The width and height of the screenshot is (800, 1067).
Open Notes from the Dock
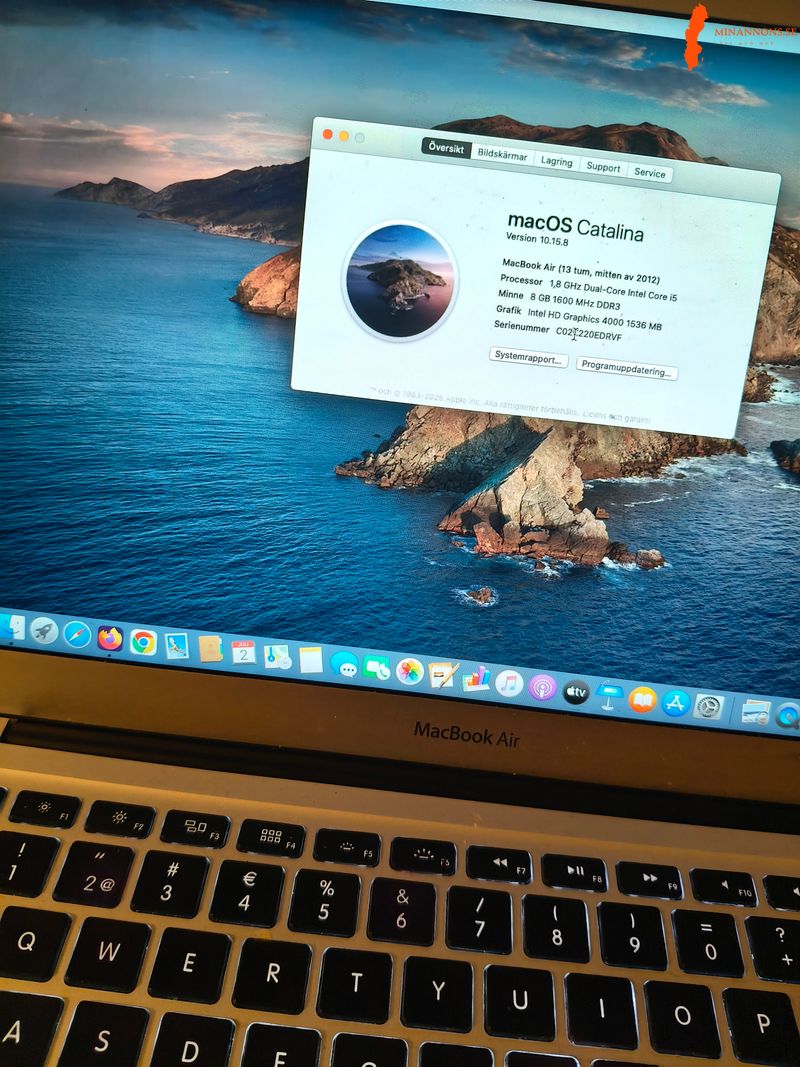tap(311, 660)
